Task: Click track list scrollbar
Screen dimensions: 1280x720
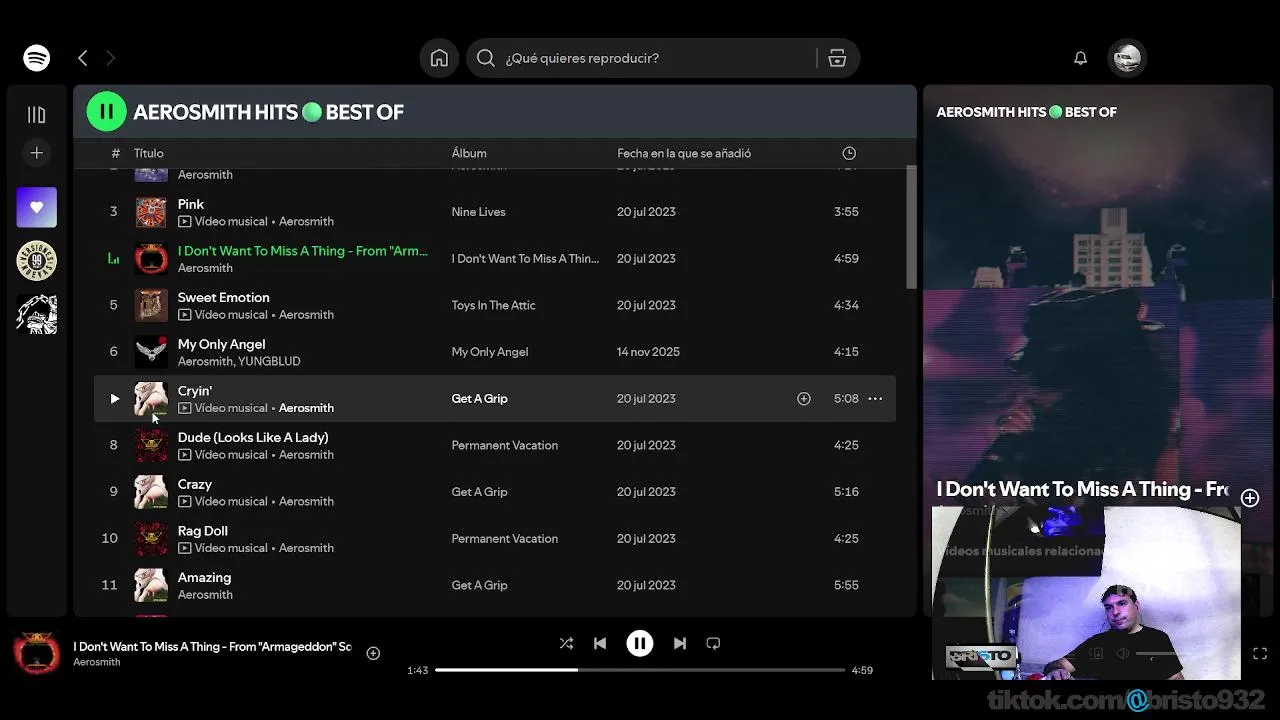Action: [911, 228]
